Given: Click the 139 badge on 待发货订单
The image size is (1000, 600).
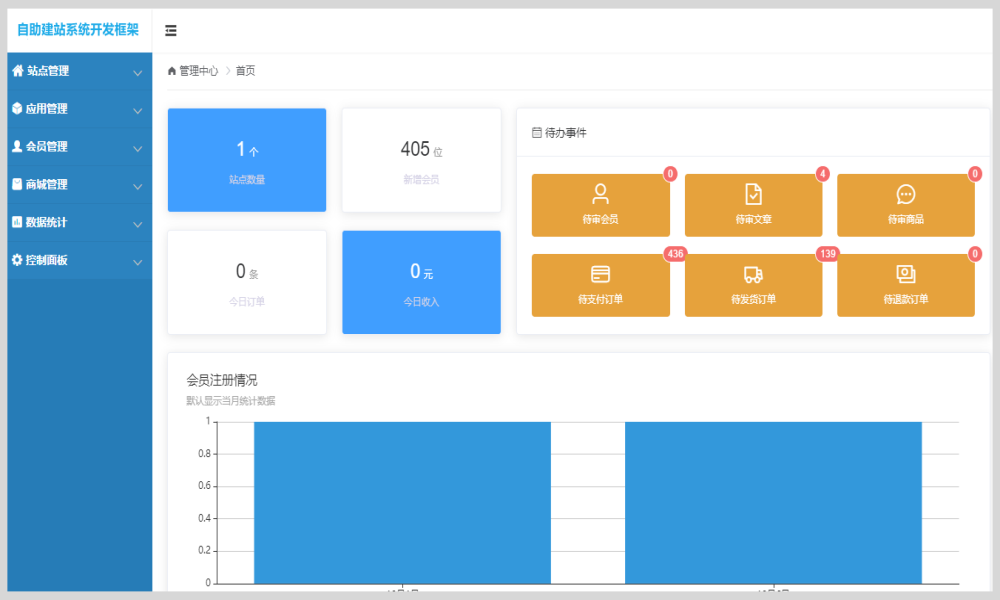Looking at the screenshot, I should 827,254.
